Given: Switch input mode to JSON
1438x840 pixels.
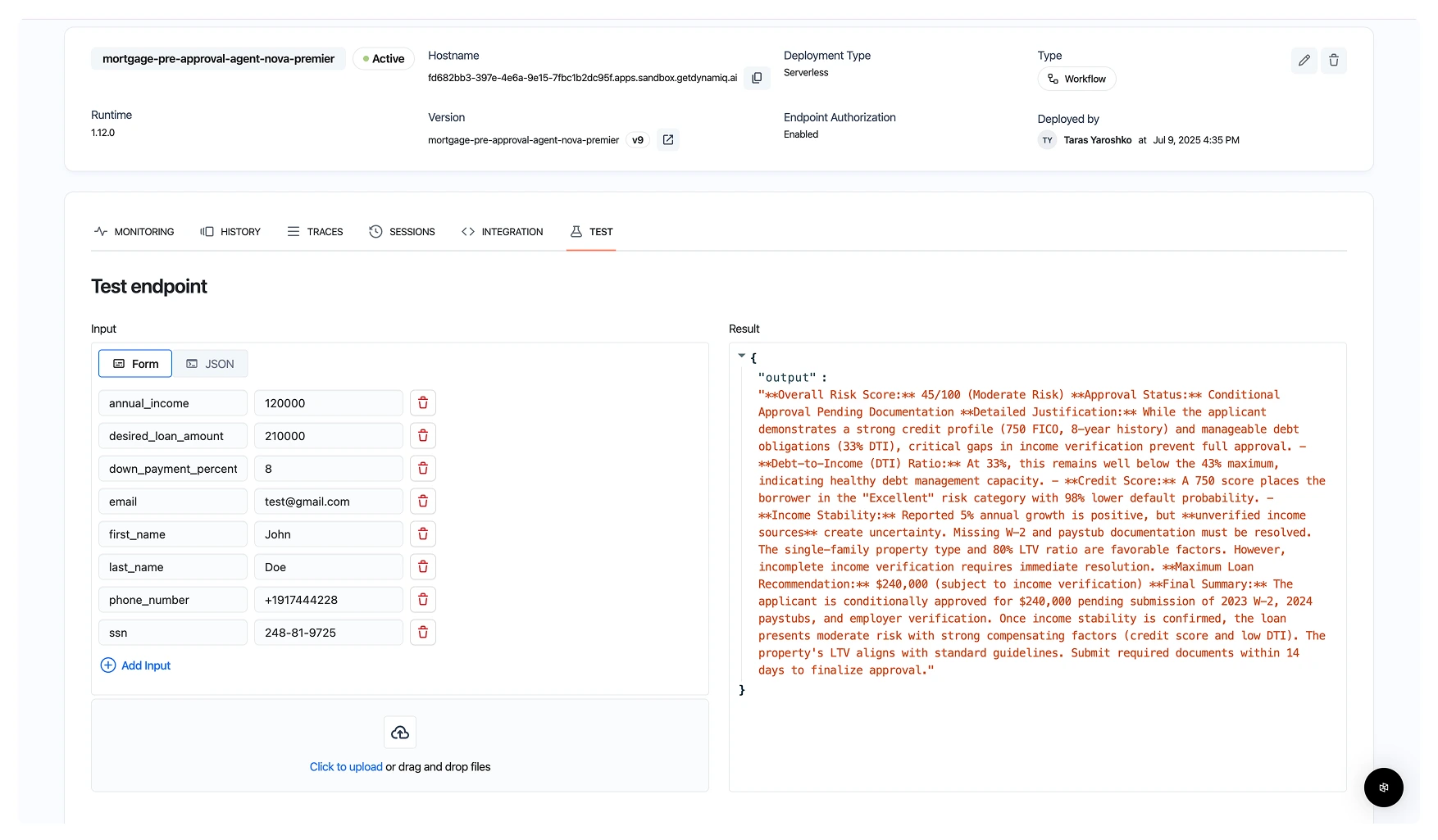Looking at the screenshot, I should point(210,364).
